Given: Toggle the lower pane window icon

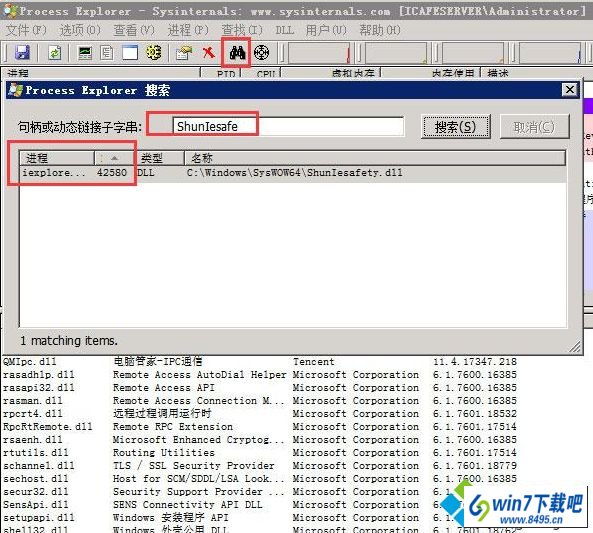Looking at the screenshot, I should (130, 53).
